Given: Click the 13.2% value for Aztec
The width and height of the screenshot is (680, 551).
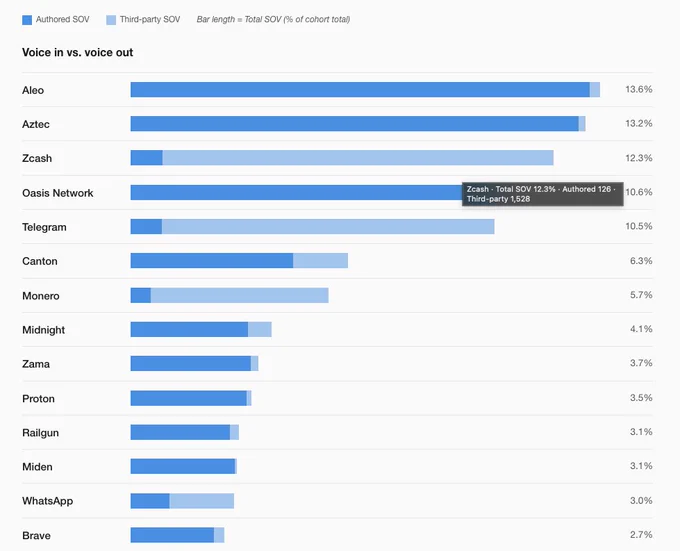Looking at the screenshot, I should (639, 124).
